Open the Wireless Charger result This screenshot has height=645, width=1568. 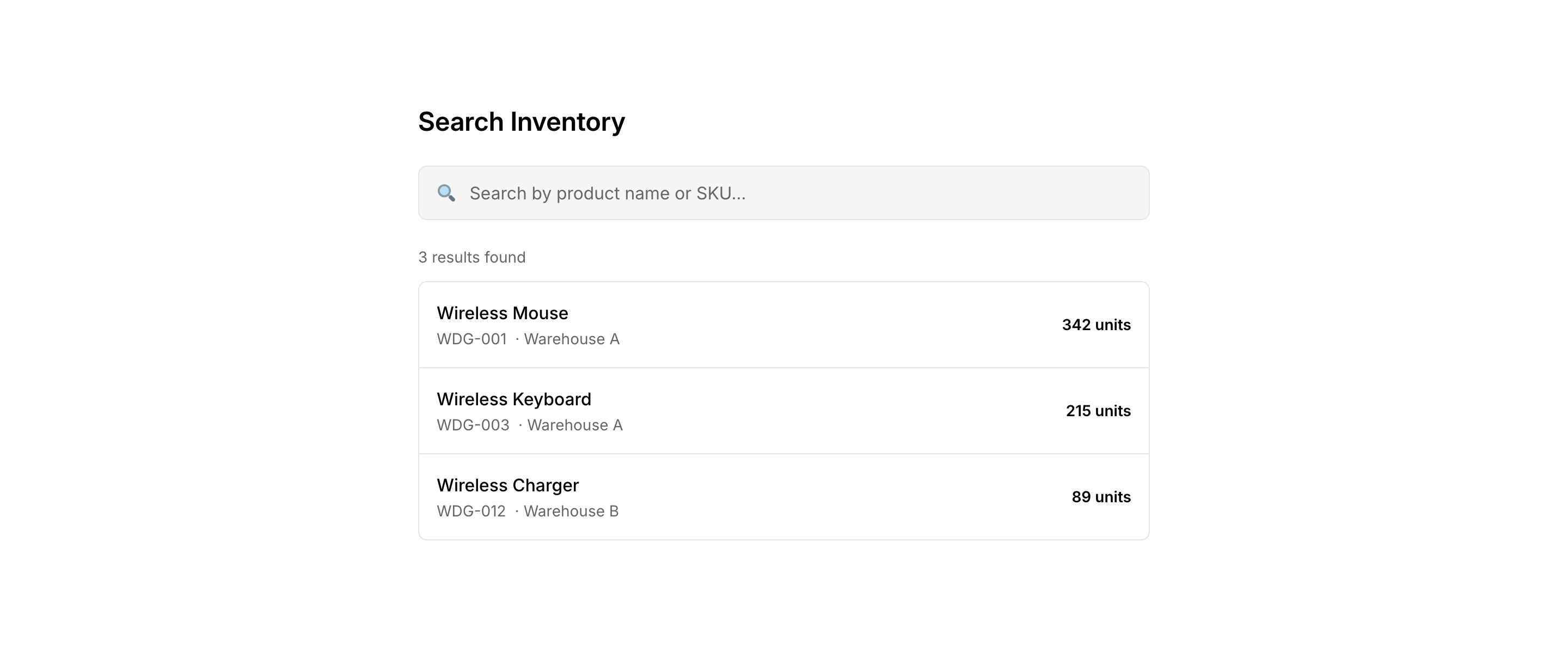tap(507, 485)
